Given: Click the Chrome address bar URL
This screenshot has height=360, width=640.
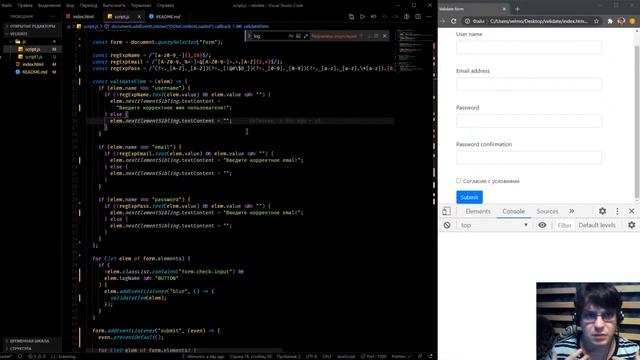Looking at the screenshot, I should [539, 21].
